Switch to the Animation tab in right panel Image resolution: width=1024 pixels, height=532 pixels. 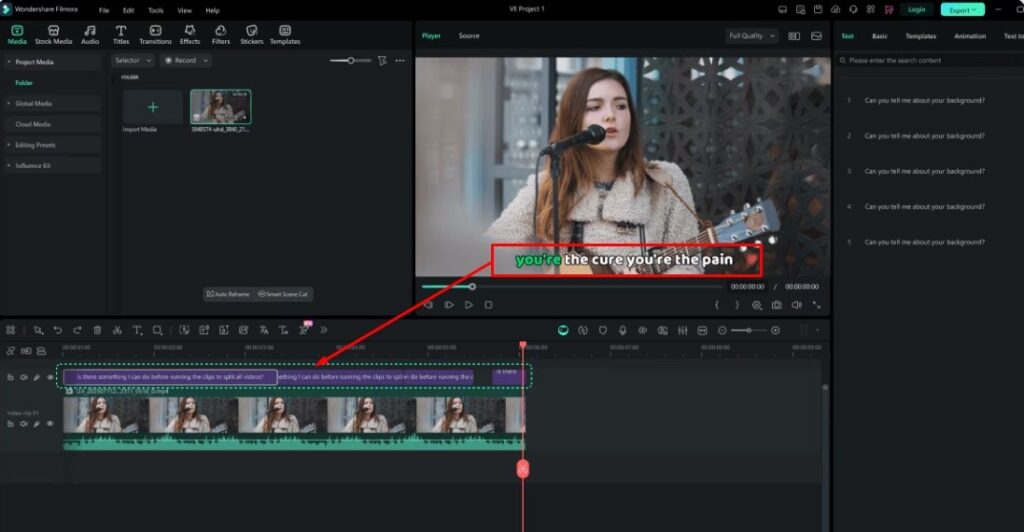click(970, 36)
